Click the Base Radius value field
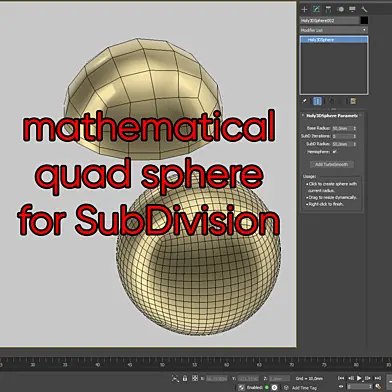Viewport: 392px width, 392px height. coord(342,128)
